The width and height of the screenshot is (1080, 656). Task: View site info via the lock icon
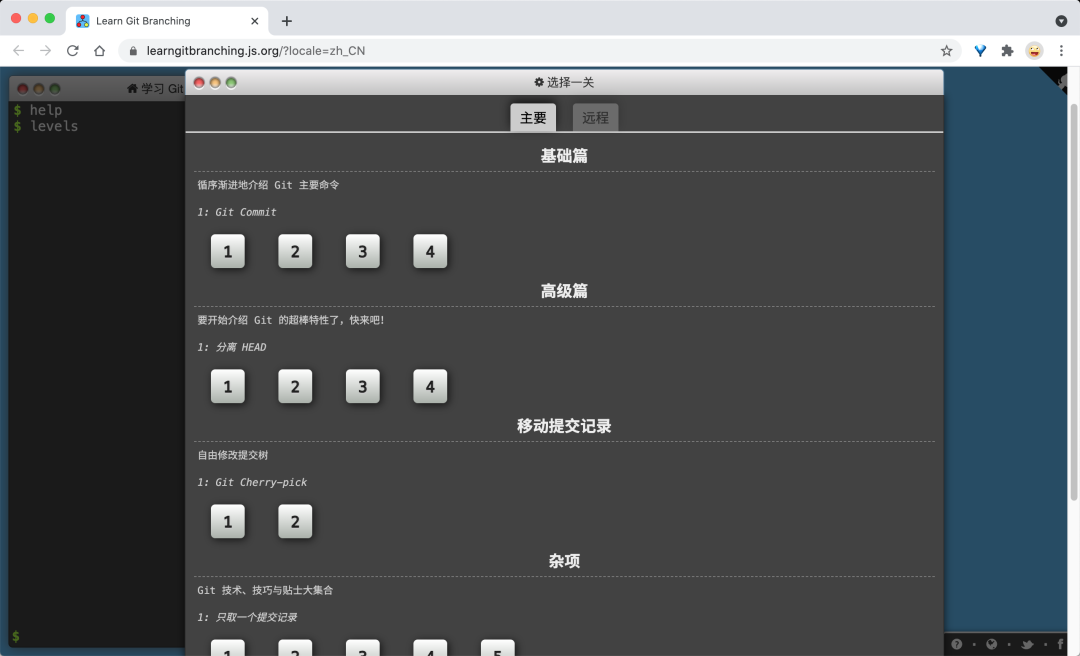[x=133, y=50]
